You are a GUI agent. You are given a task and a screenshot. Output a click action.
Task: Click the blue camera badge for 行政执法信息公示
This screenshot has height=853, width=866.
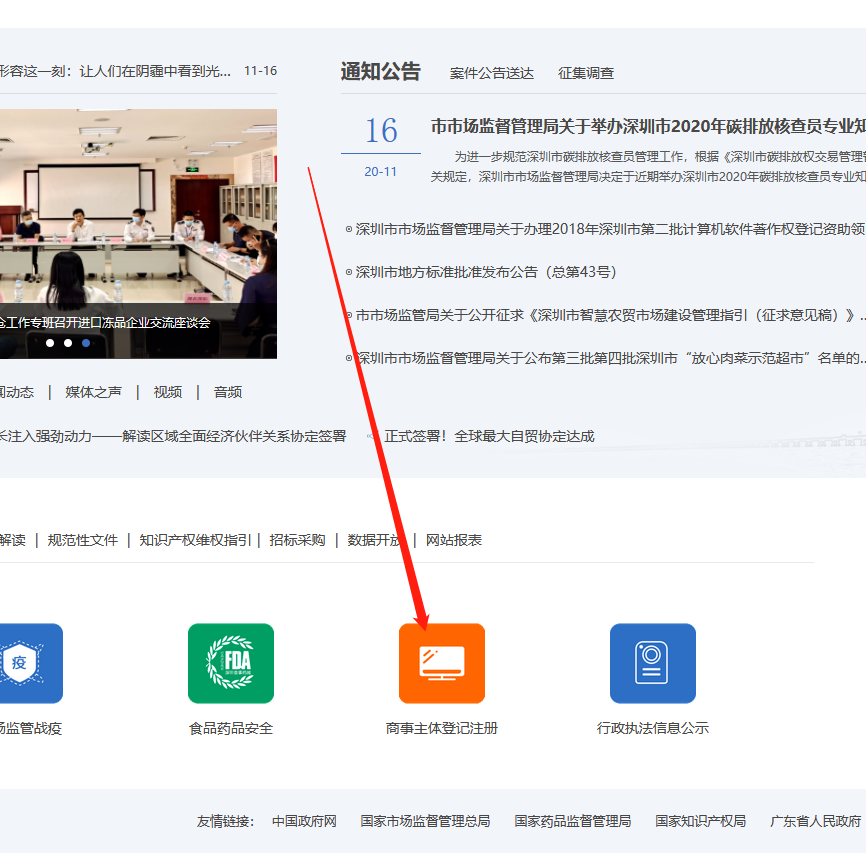pos(653,663)
